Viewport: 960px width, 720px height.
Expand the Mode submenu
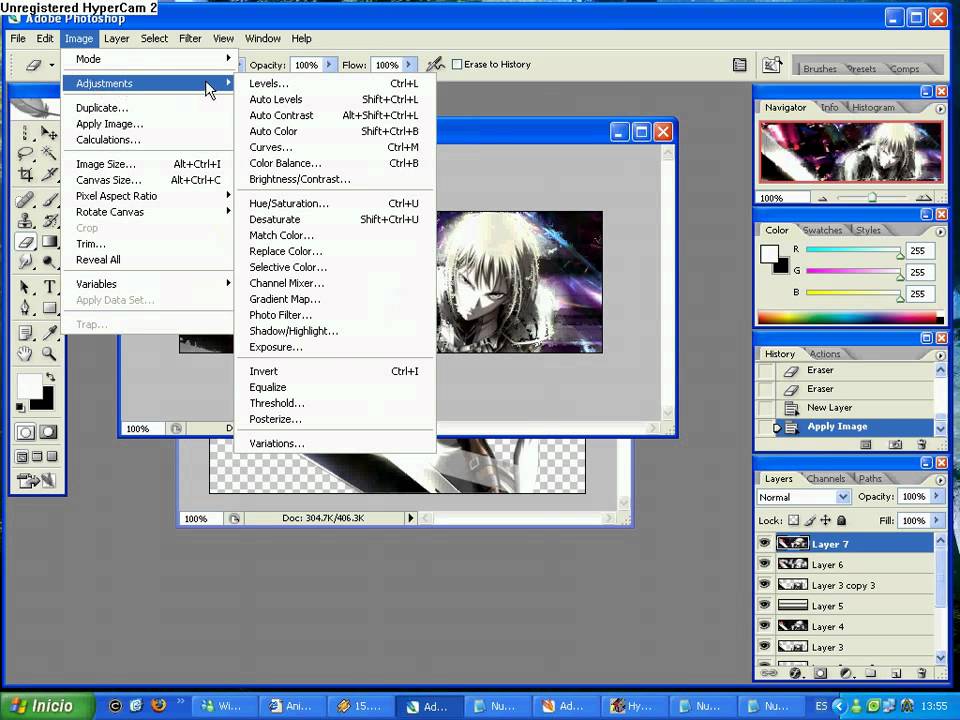tap(149, 59)
